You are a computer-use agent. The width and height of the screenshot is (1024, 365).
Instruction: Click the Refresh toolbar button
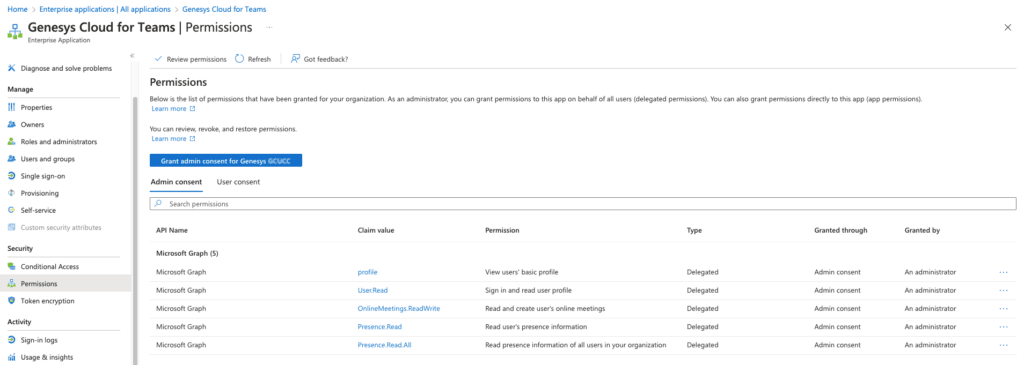(253, 59)
